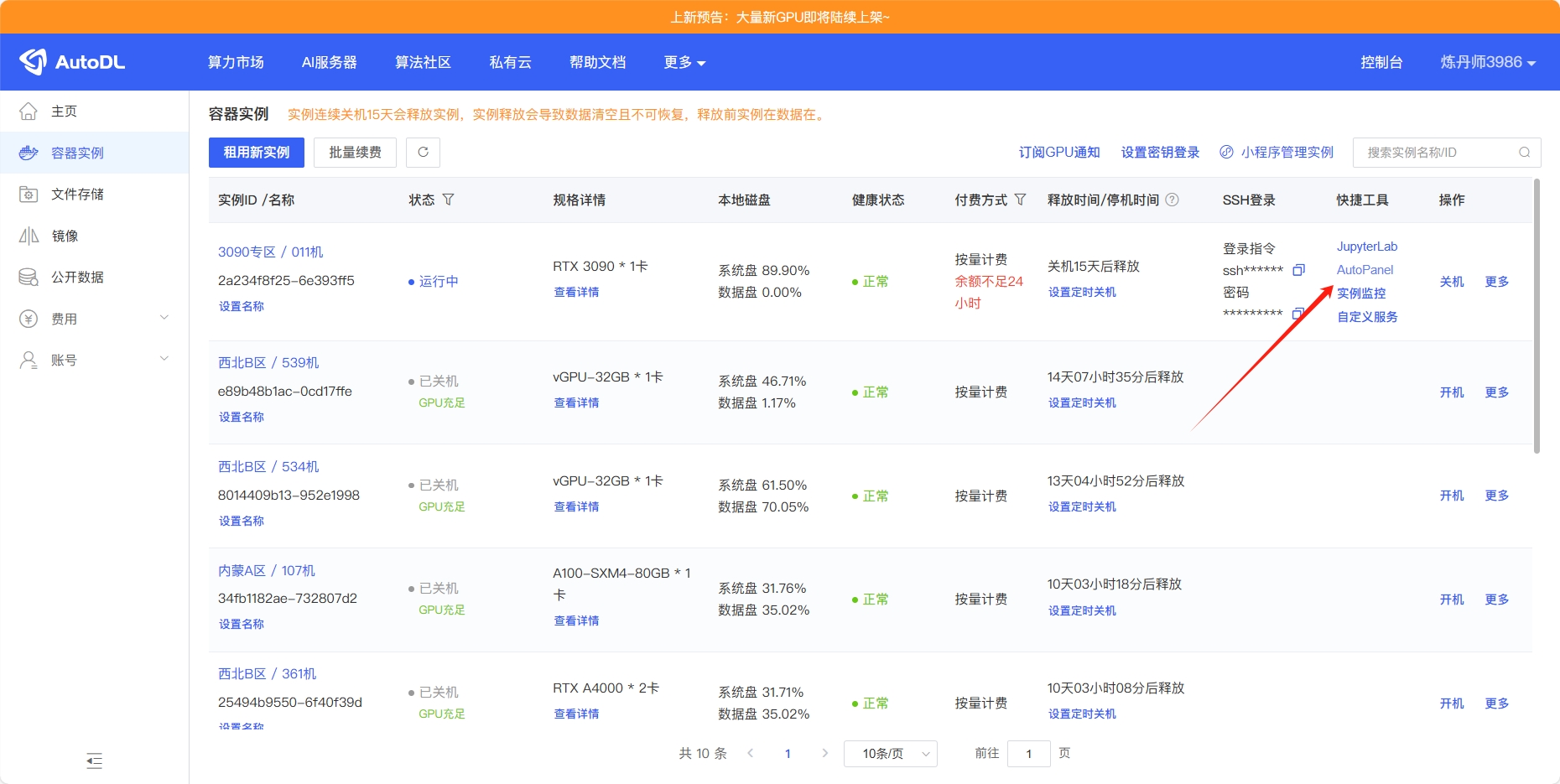Click the table's vertical scrollbar
1560x784 pixels.
click(1537, 319)
